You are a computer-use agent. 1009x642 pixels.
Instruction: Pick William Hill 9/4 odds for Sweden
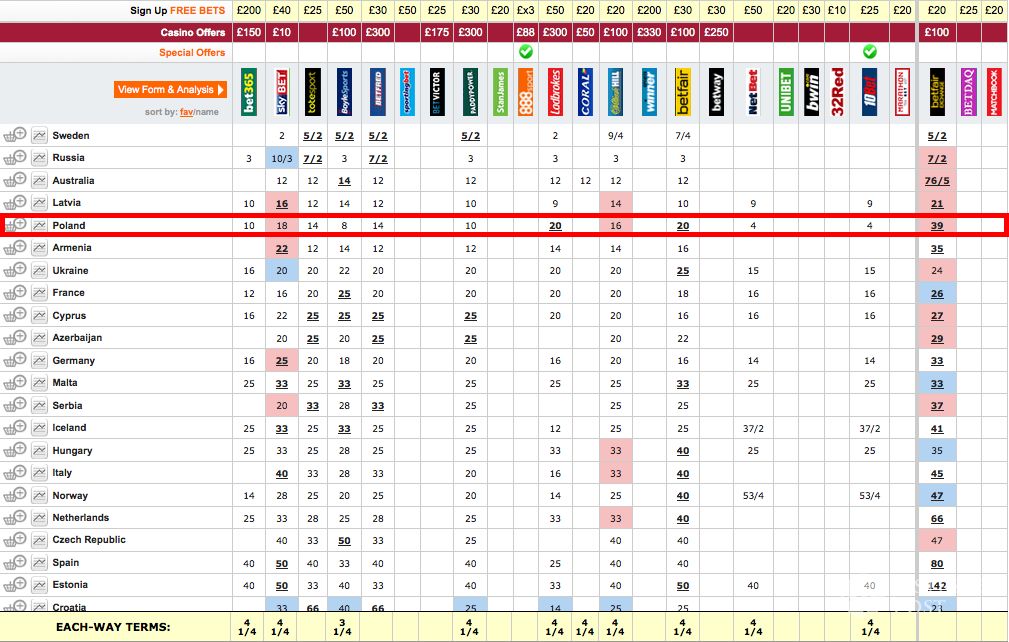pos(615,136)
